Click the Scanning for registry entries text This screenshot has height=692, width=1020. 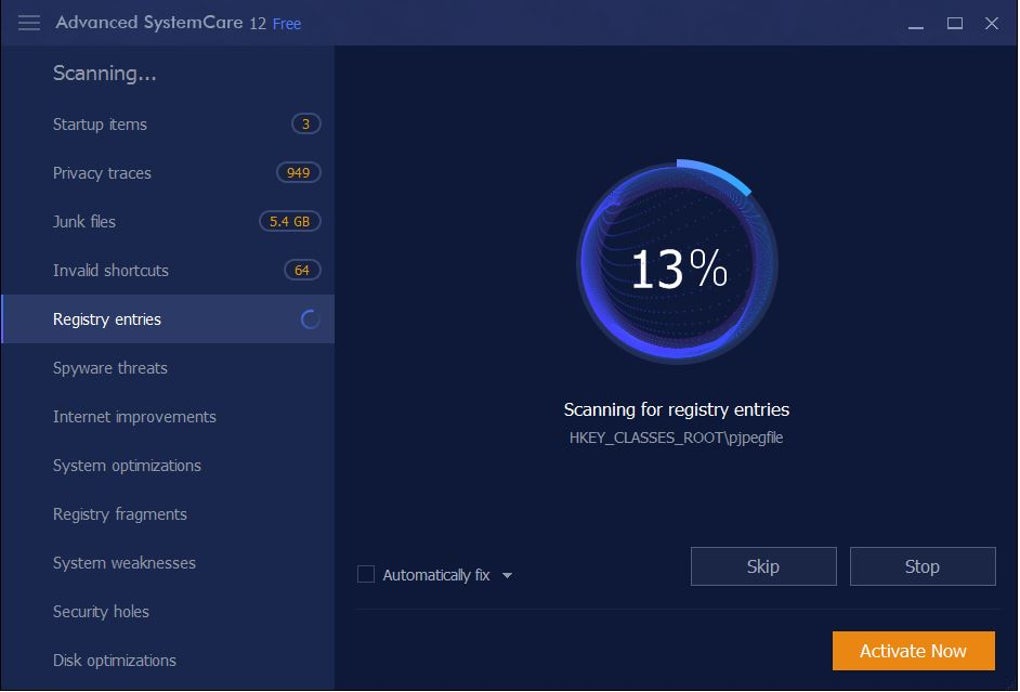pyautogui.click(x=677, y=410)
